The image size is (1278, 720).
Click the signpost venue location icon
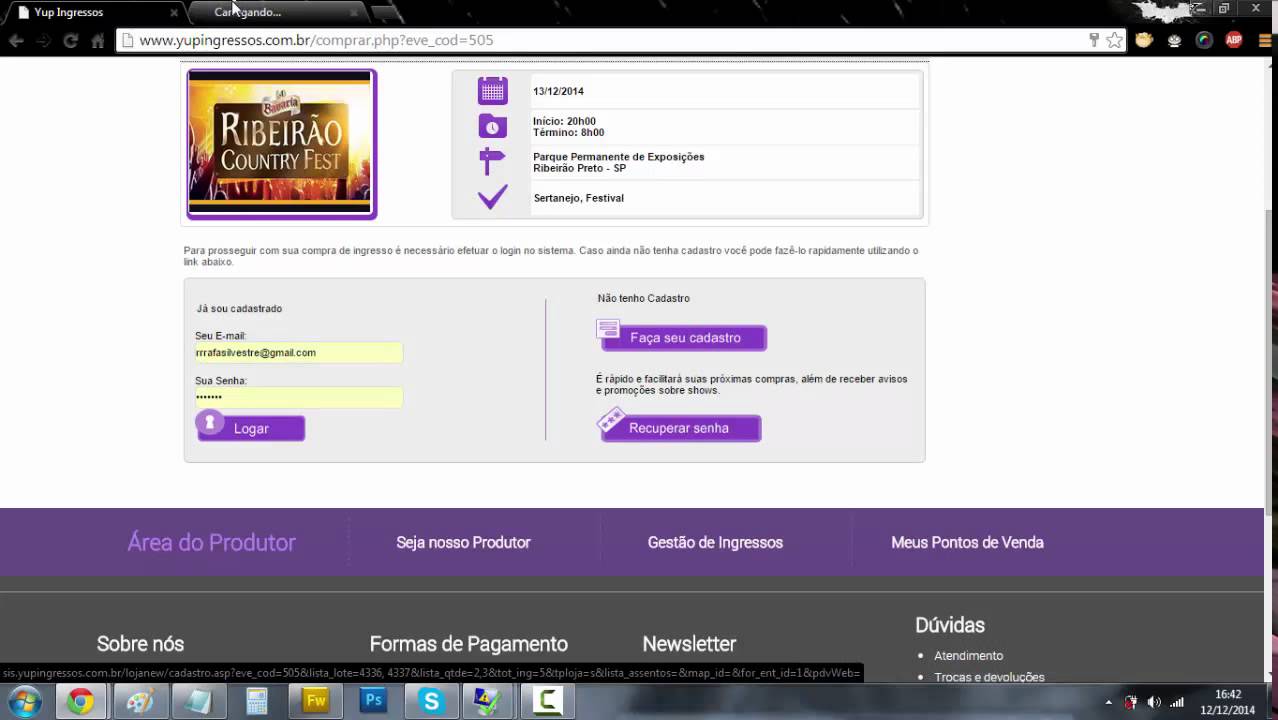[x=492, y=161]
